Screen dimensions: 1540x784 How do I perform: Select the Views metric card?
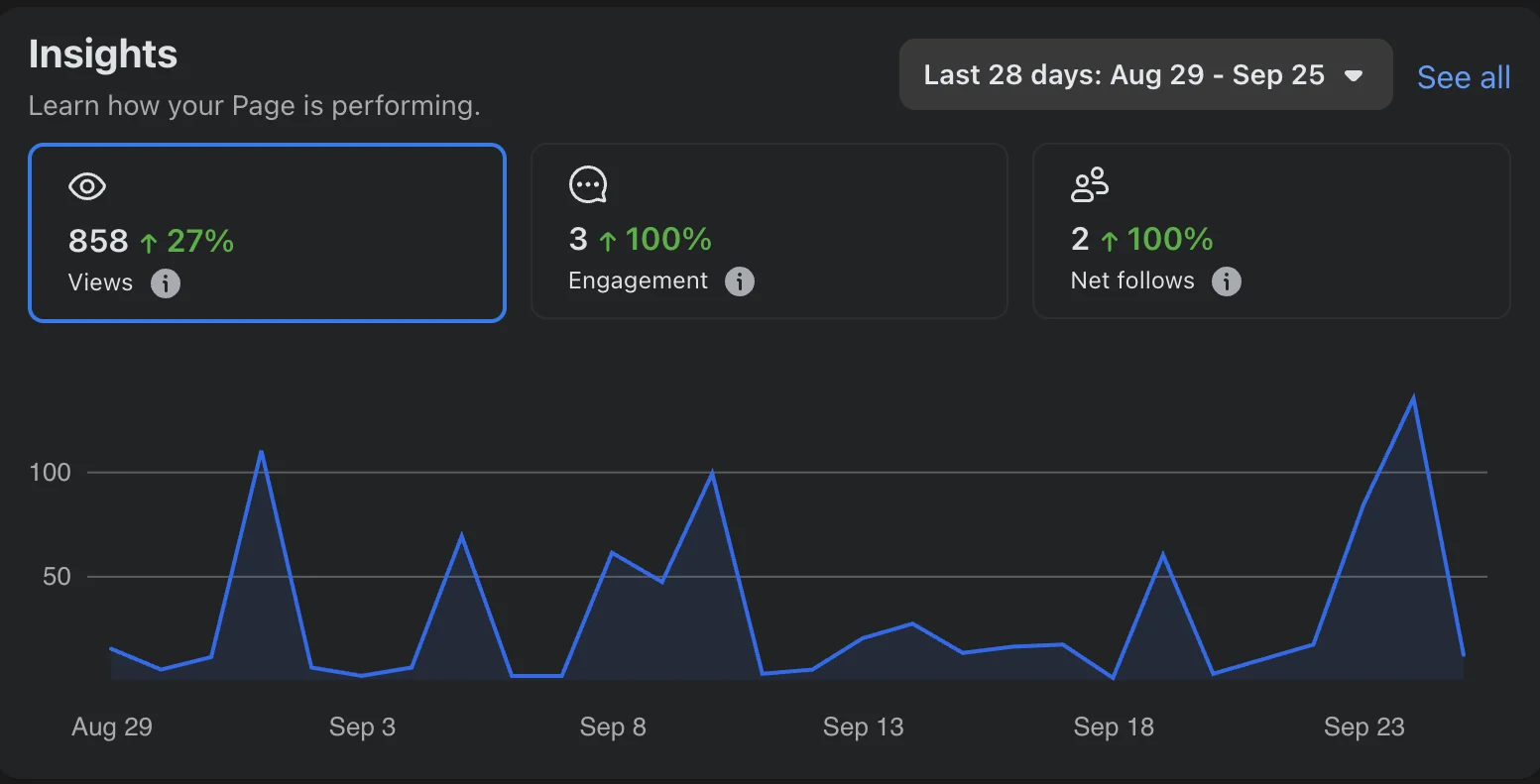coord(268,233)
